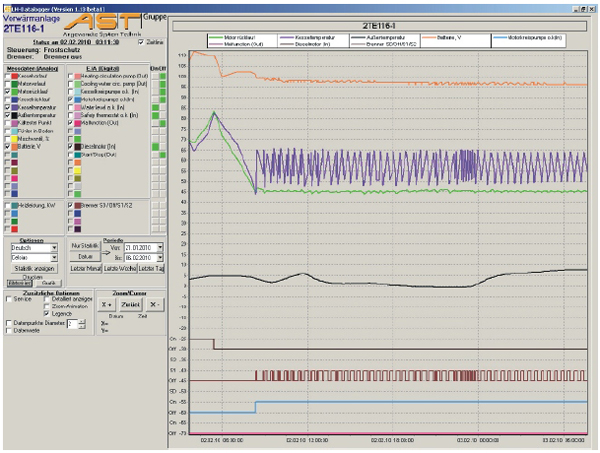Click the Letzte Woche period button
Screen dimensions: 600x453
coord(118,271)
